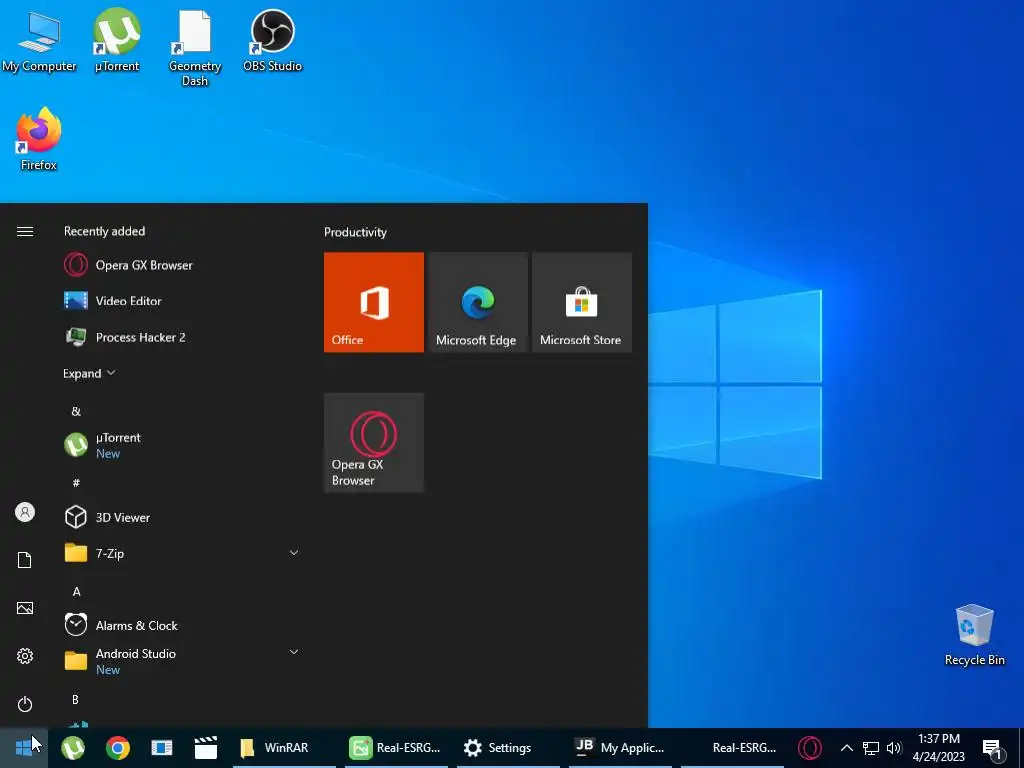This screenshot has width=1024, height=768.
Task: Open the clapperboard app on taskbar
Action: (206, 748)
